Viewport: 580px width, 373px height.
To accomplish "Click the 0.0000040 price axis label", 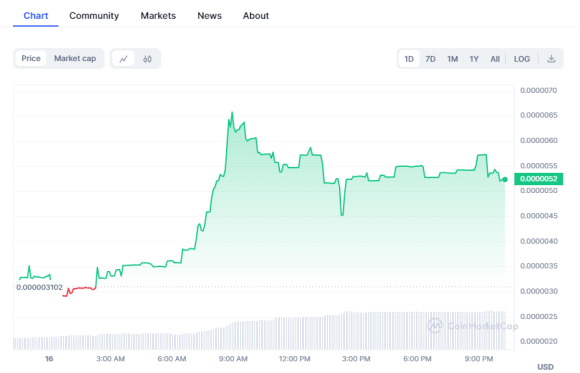I will click(x=539, y=241).
